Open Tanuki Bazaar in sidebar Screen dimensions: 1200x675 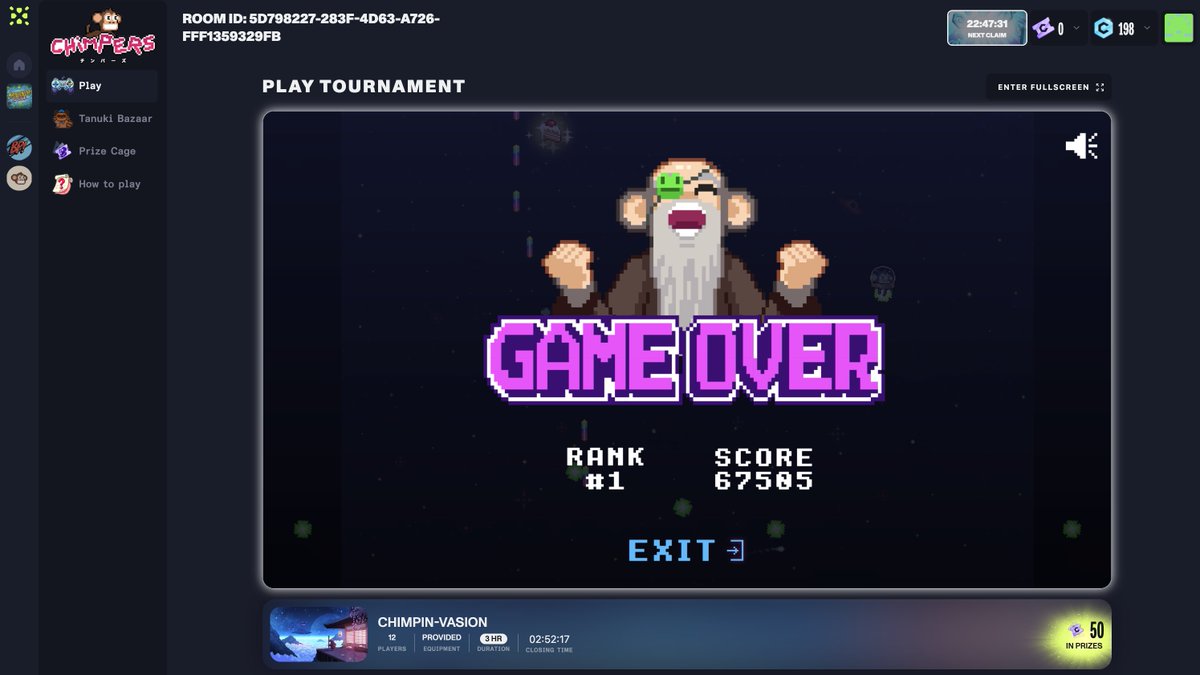(x=102, y=118)
